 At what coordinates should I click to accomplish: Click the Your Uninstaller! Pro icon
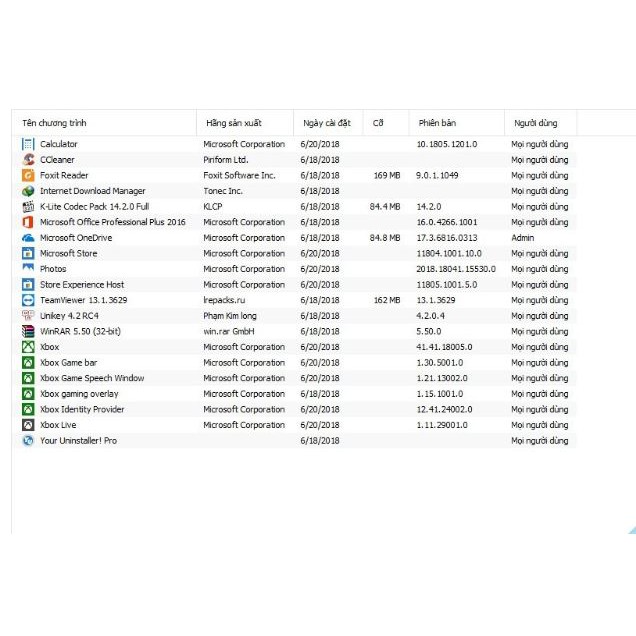tap(28, 440)
